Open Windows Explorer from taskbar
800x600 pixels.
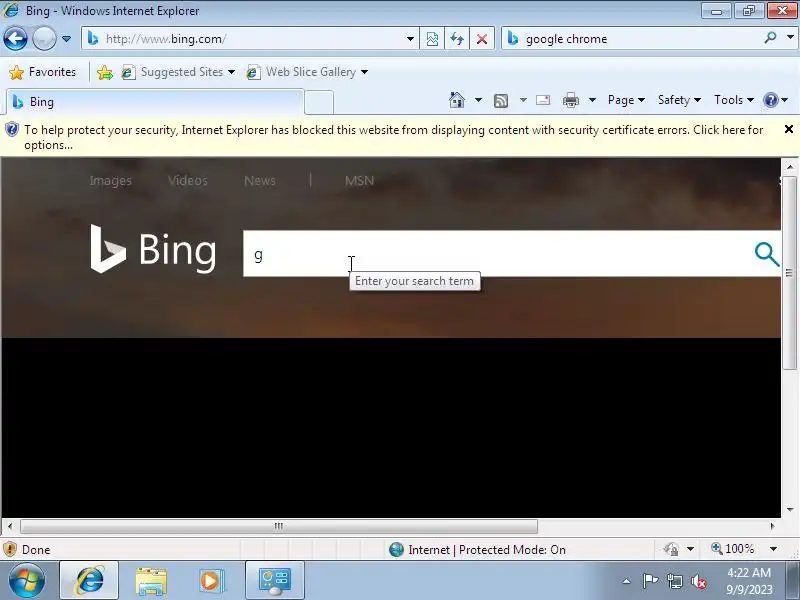(151, 581)
